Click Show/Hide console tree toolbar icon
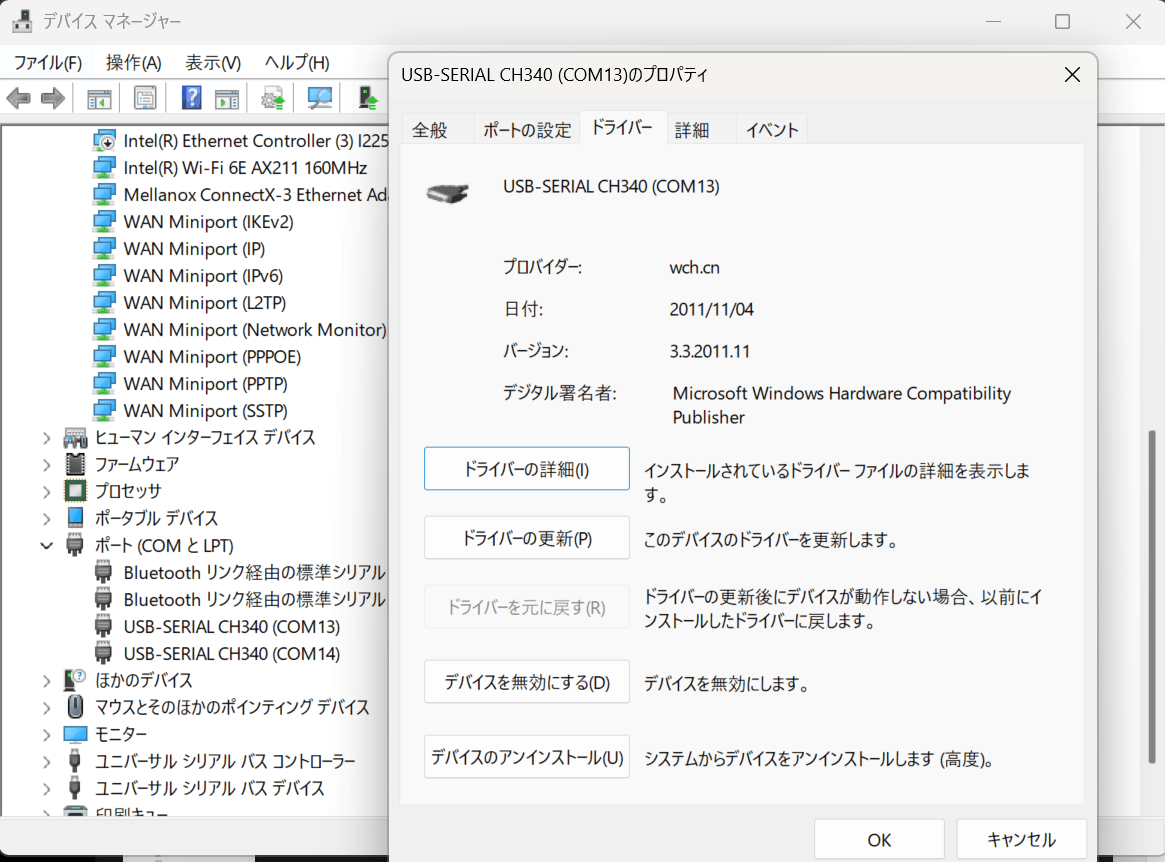Screen dimensions: 1165x862 tap(98, 98)
